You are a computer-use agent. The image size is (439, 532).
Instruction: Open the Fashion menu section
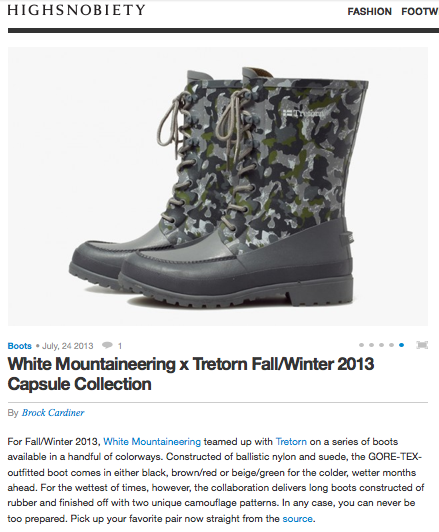(x=369, y=12)
